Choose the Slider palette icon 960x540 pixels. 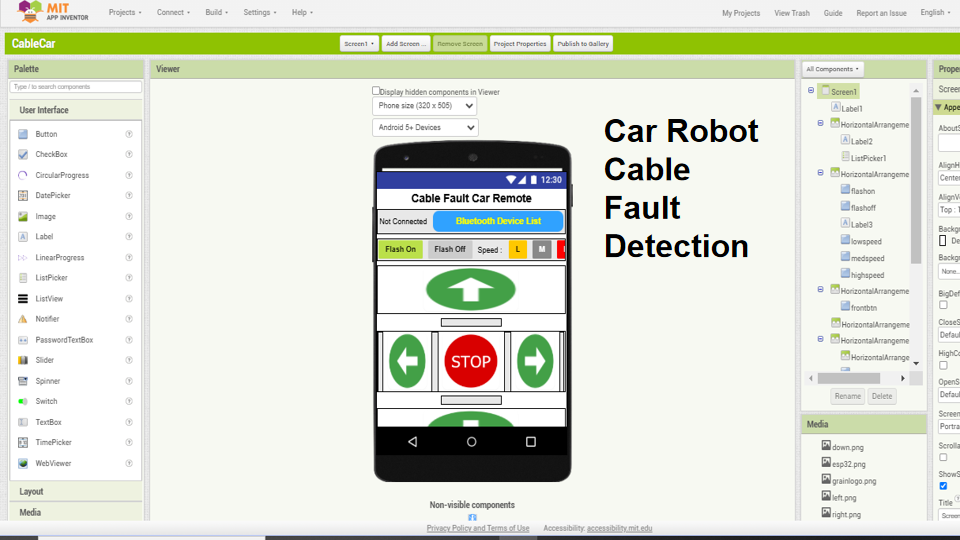[23, 360]
